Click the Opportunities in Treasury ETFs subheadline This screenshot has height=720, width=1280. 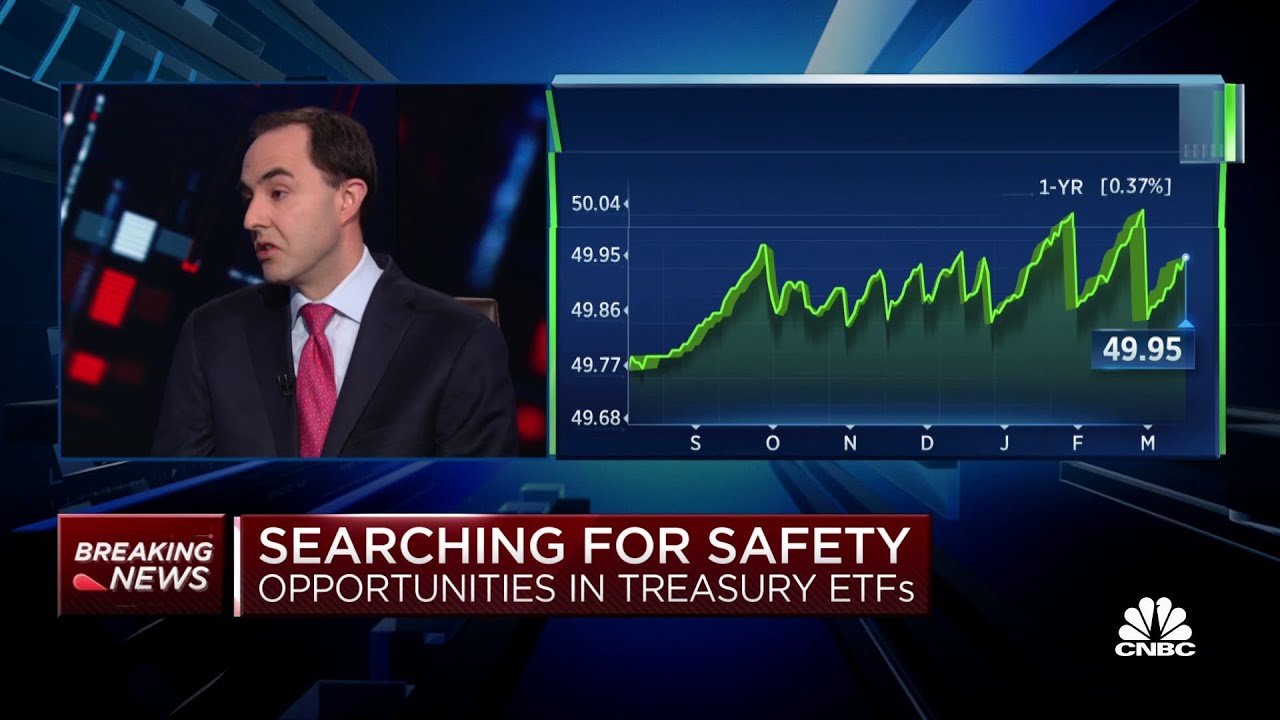586,589
